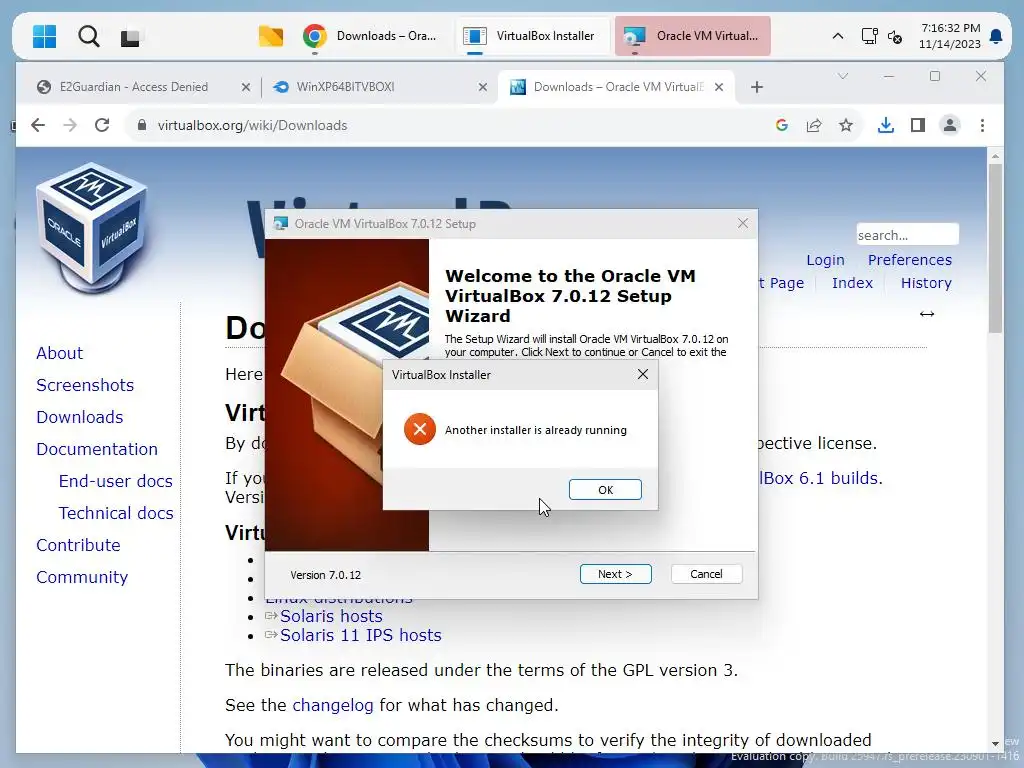Viewport: 1024px width, 768px height.
Task: Open End-user docs link
Action: click(x=116, y=481)
